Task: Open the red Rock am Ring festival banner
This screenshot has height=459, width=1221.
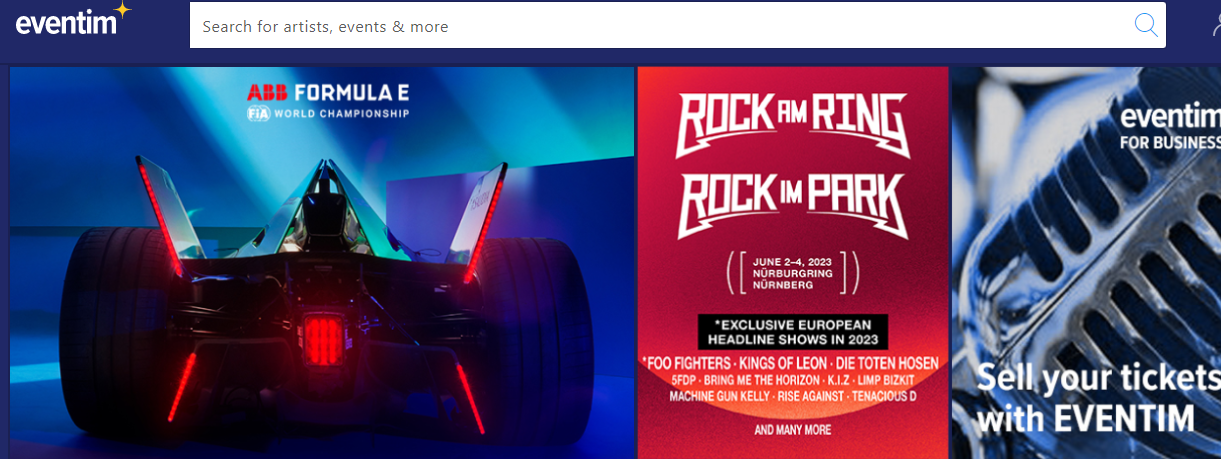Action: 792,263
